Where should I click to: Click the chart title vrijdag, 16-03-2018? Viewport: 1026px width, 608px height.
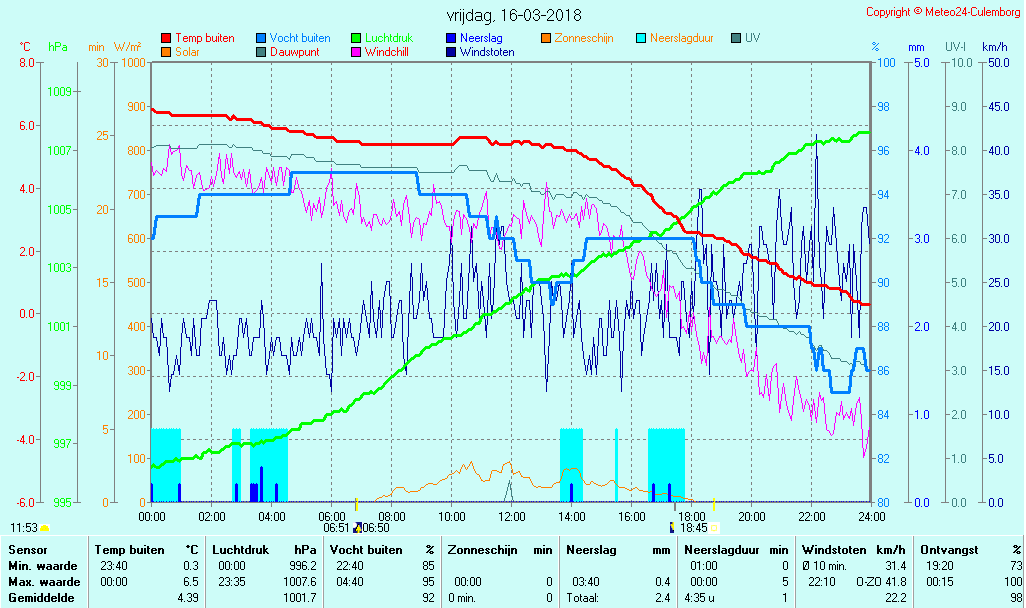(513, 16)
